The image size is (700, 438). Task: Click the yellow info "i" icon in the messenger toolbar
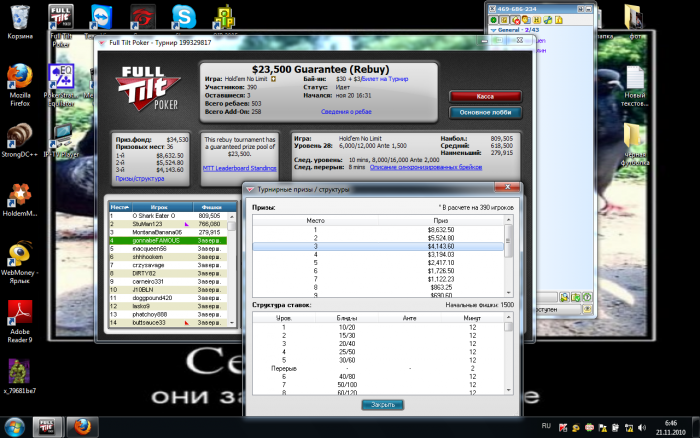558,20
